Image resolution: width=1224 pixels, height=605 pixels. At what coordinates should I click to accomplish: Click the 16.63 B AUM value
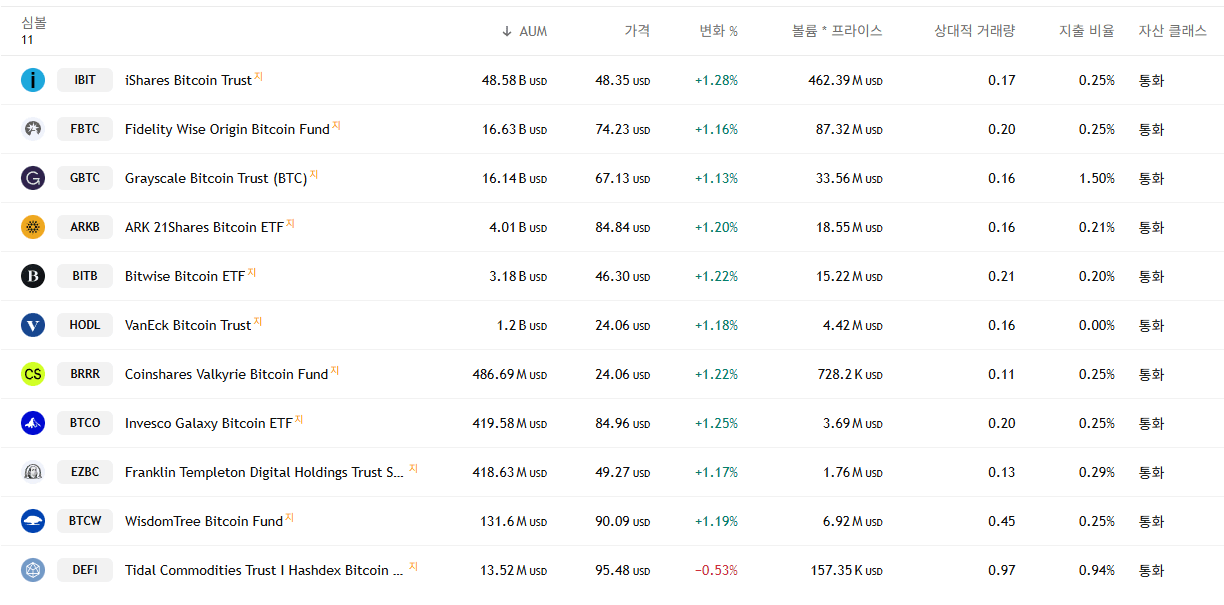[x=514, y=129]
